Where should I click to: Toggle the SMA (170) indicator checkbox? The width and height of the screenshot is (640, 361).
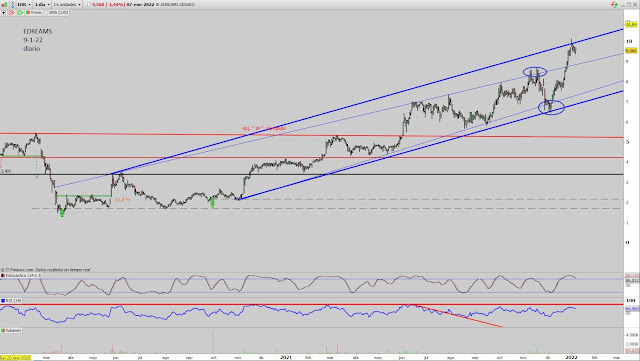pos(46,13)
